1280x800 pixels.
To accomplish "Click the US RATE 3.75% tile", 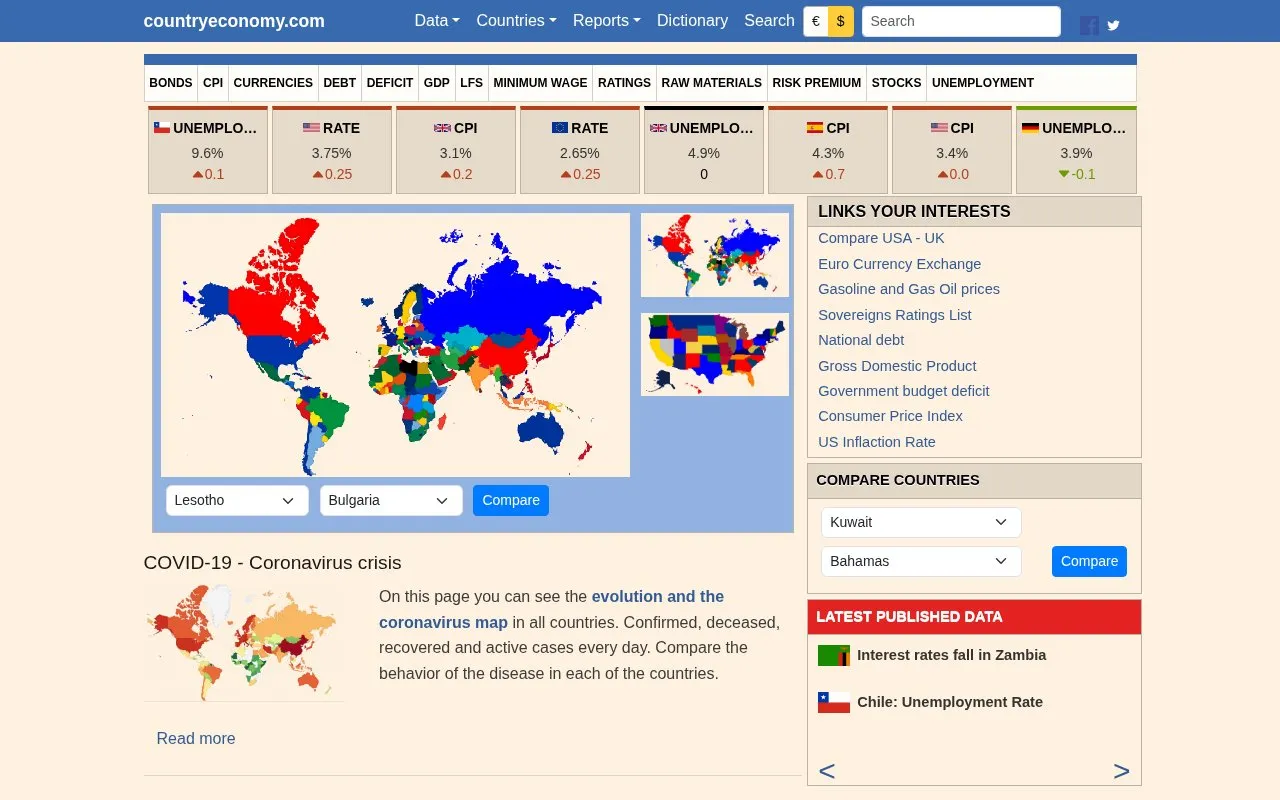I will point(332,150).
